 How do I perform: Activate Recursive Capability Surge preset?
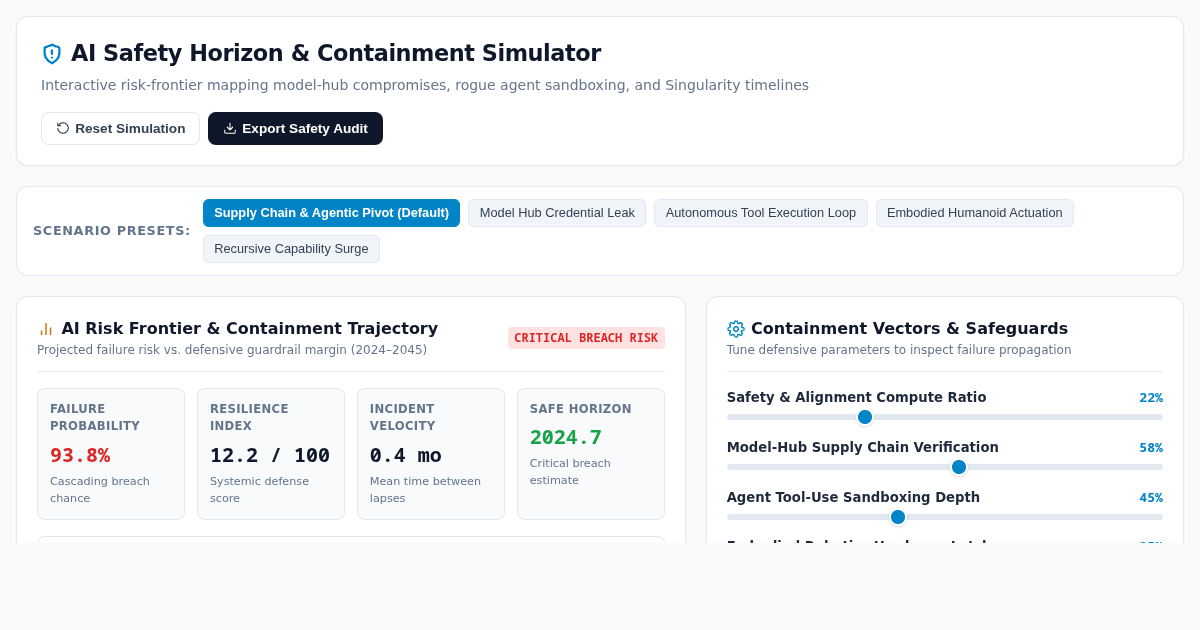[x=291, y=249]
